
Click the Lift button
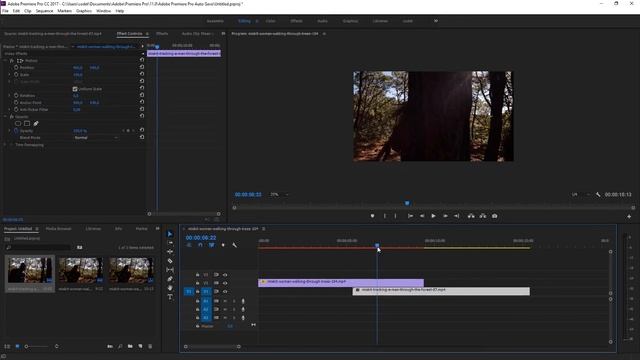click(x=471, y=216)
